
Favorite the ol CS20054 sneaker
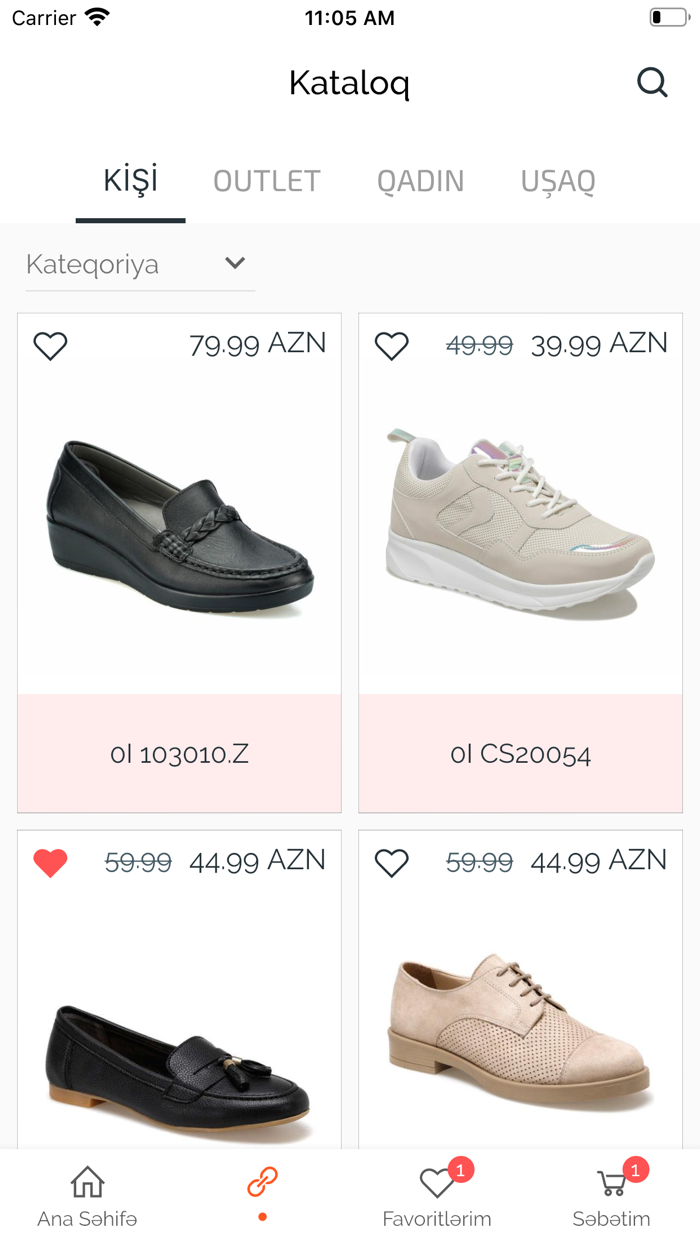pyautogui.click(x=392, y=344)
